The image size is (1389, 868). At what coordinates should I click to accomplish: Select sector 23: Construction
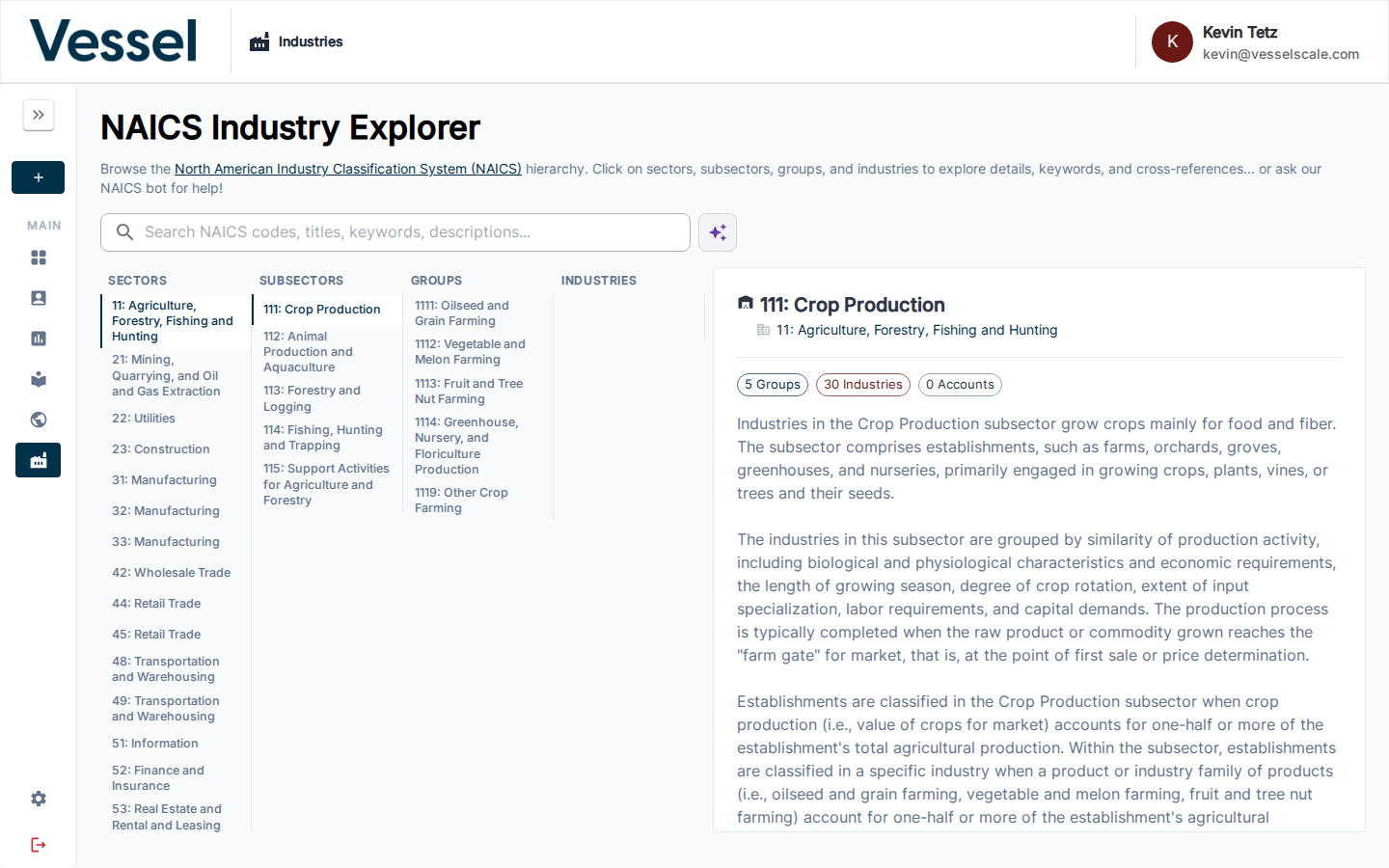(x=174, y=449)
